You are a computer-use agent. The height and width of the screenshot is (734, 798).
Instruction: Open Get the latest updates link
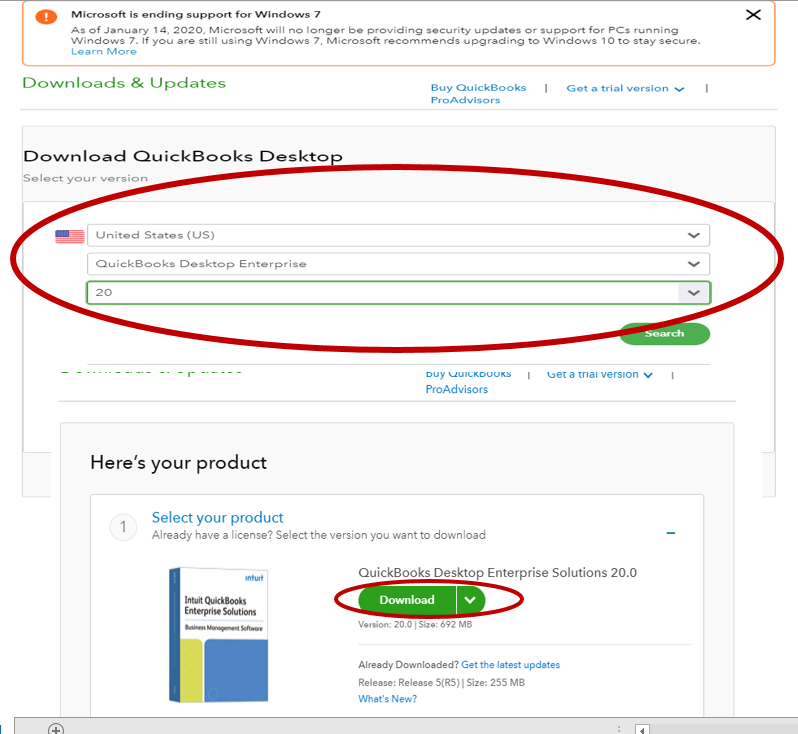(x=510, y=665)
